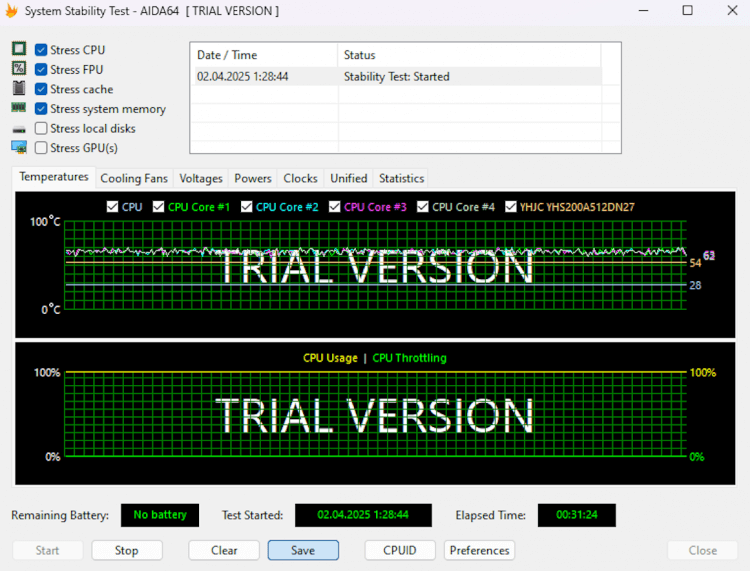Click the 'Stability Test: Started' status cell
The image size is (750, 571).
397,77
